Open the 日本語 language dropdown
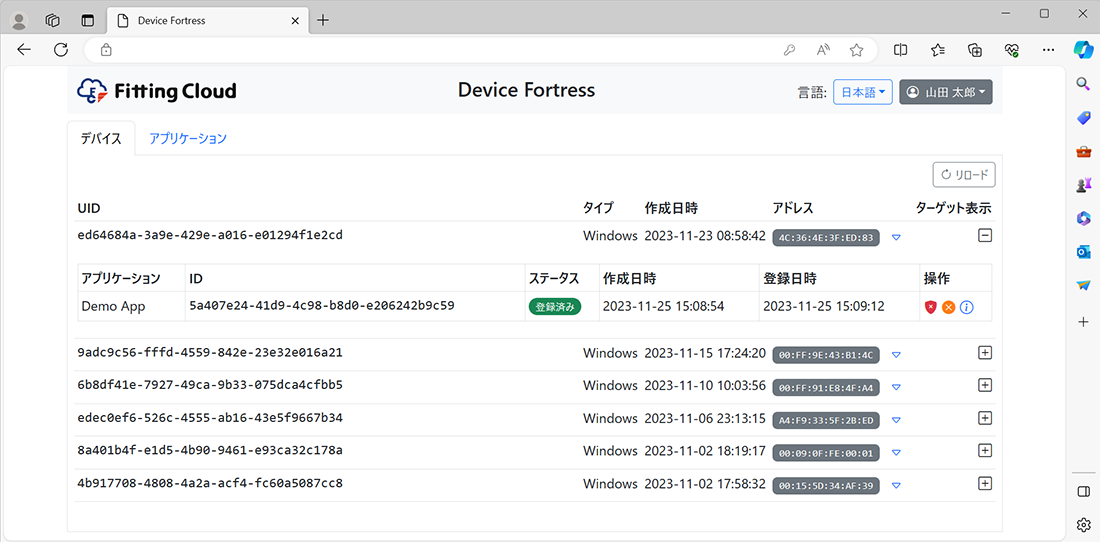1100x542 pixels. [x=862, y=92]
